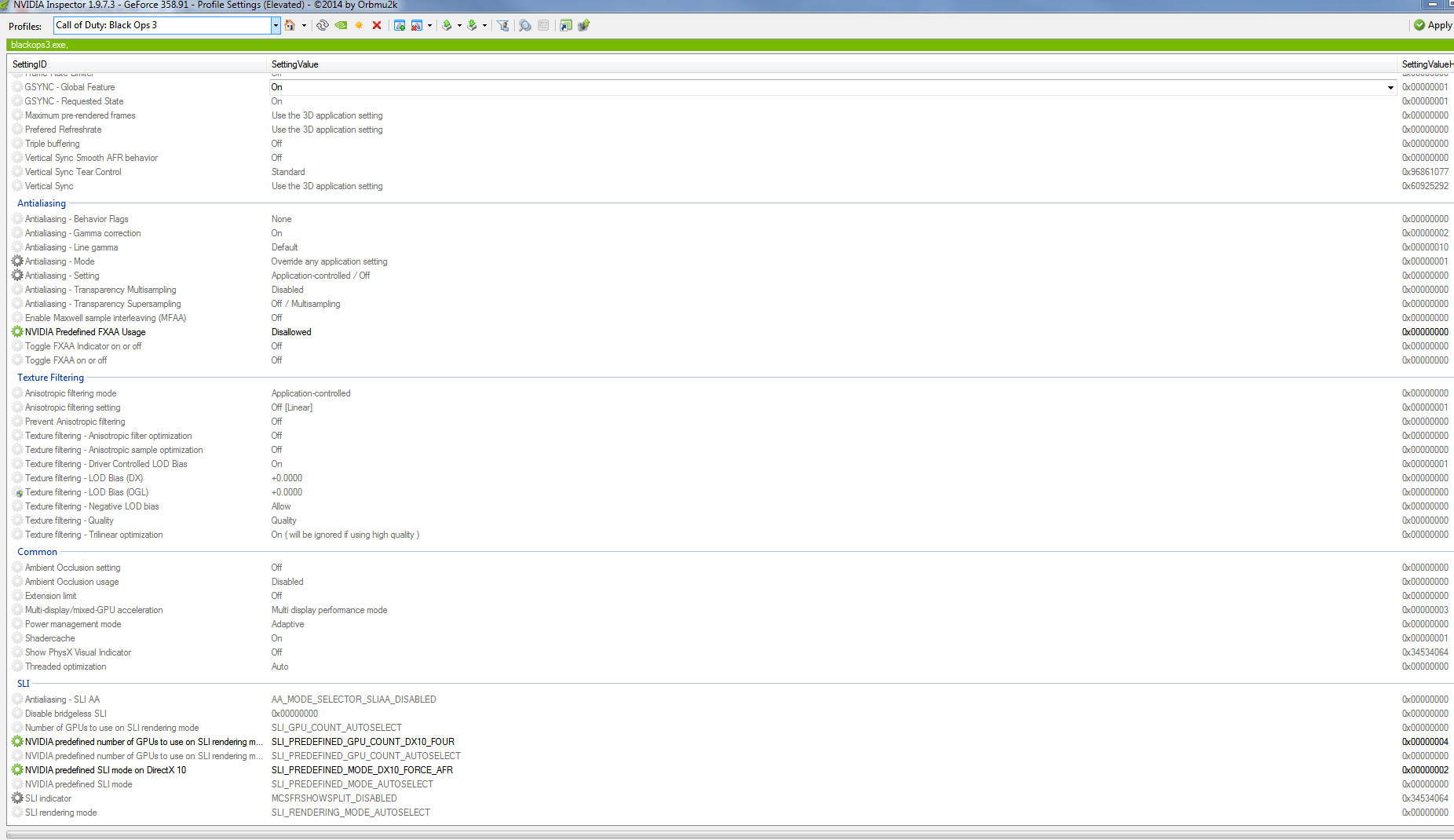Screen dimensions: 1454x840
Task: Open dropdown arrow beside export profiles icon
Action: 459,25
